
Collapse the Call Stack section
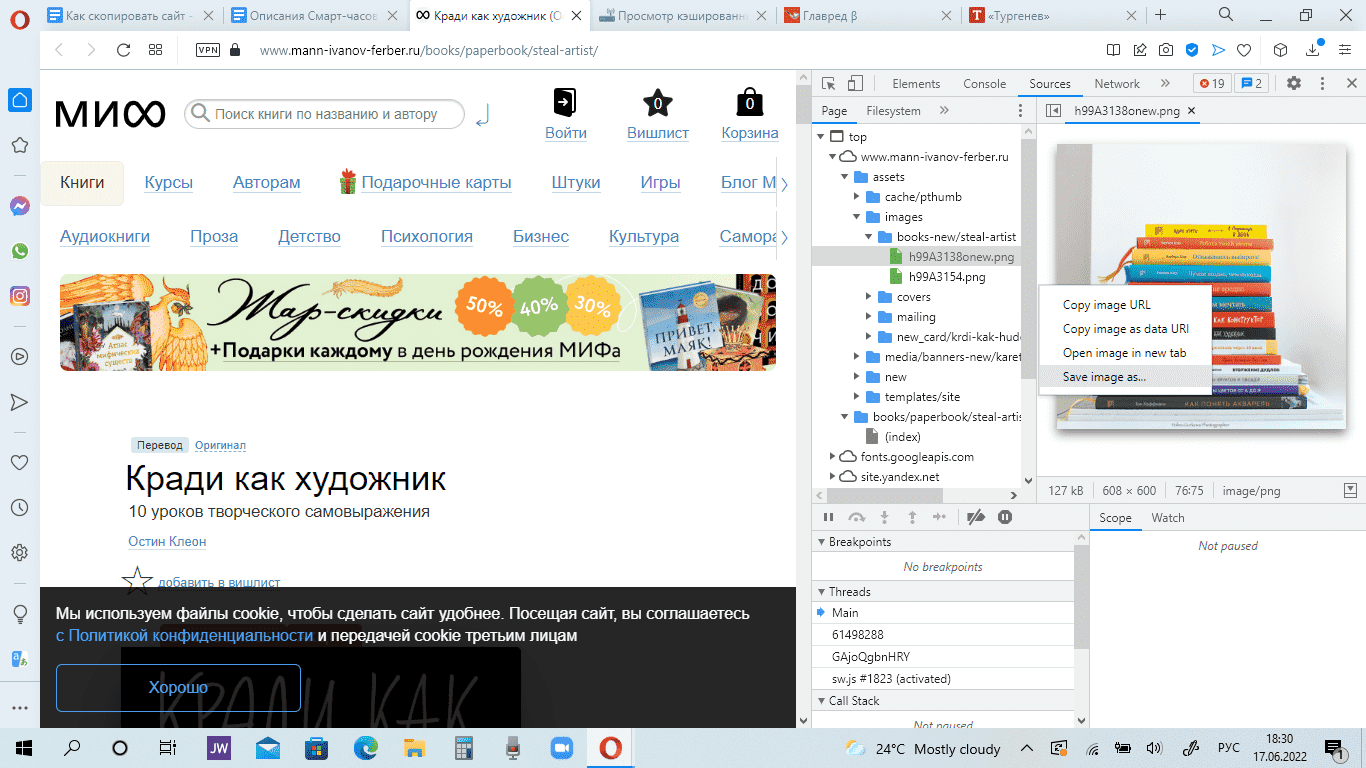click(x=821, y=701)
